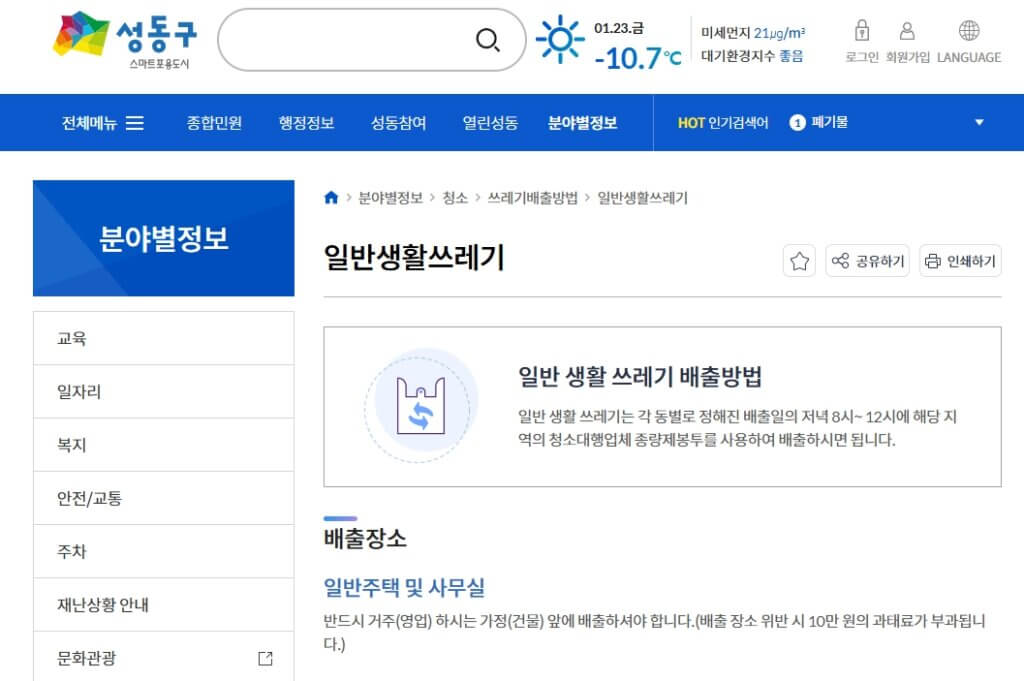The image size is (1024, 681).
Task: Open the 성동참여 navigation menu
Action: pos(397,121)
